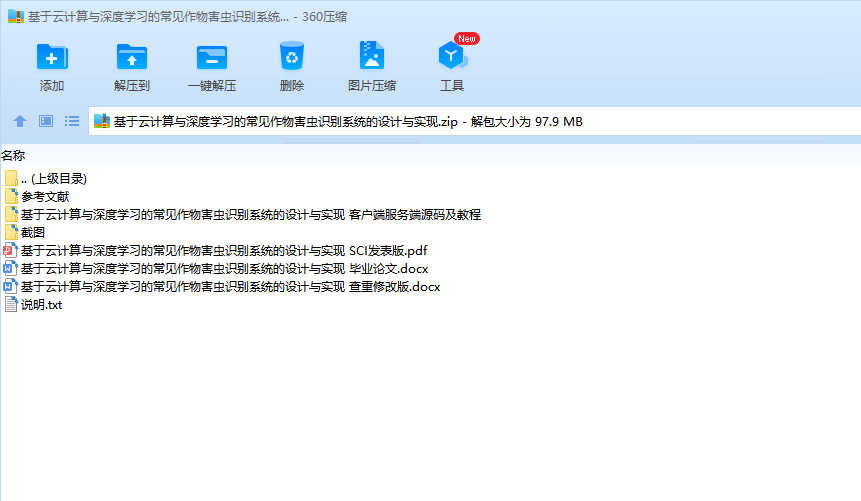Click the window title text 360压缩
This screenshot has height=501, width=861.
[325, 16]
